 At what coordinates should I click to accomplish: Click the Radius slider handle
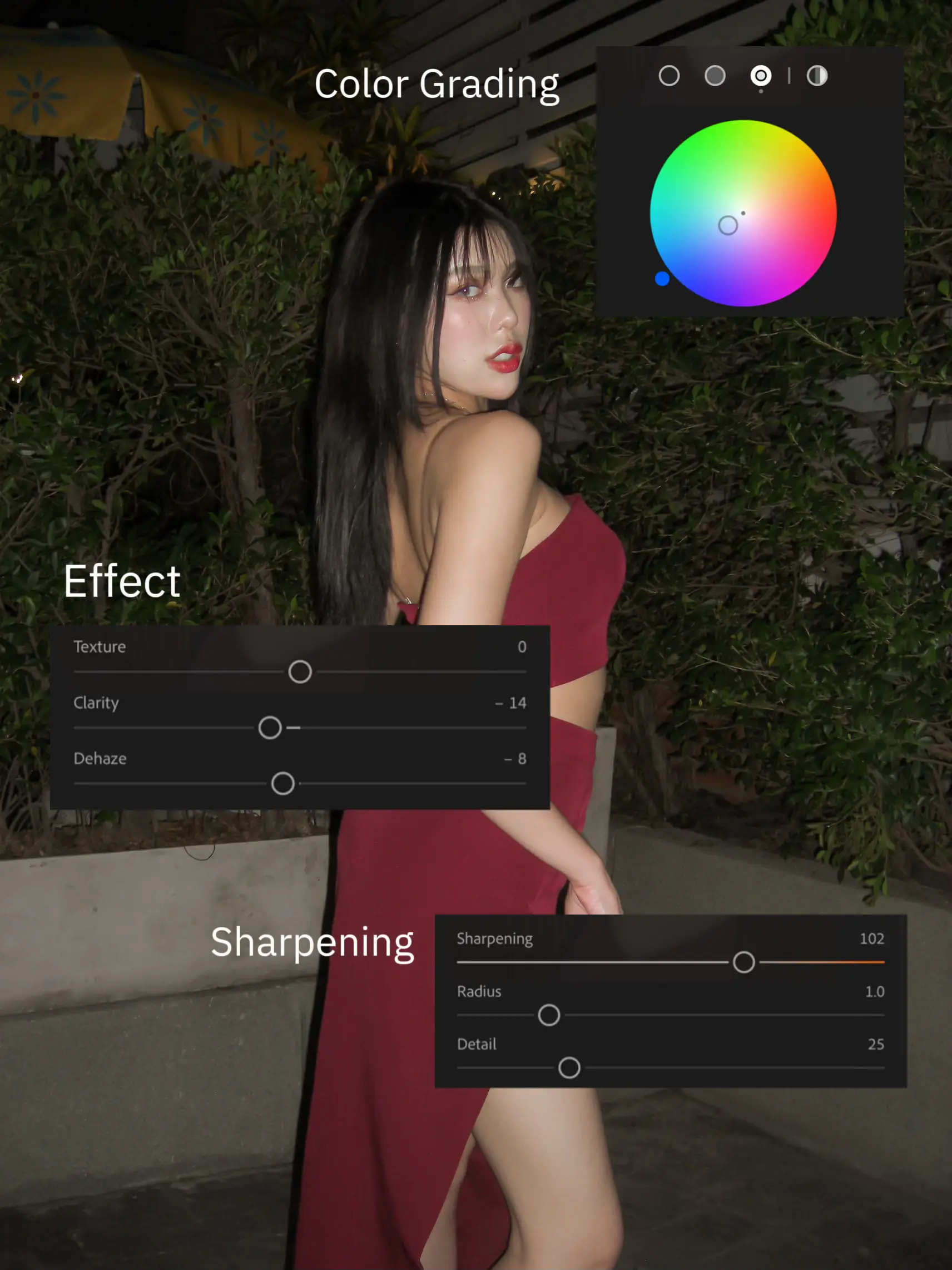tap(549, 1015)
